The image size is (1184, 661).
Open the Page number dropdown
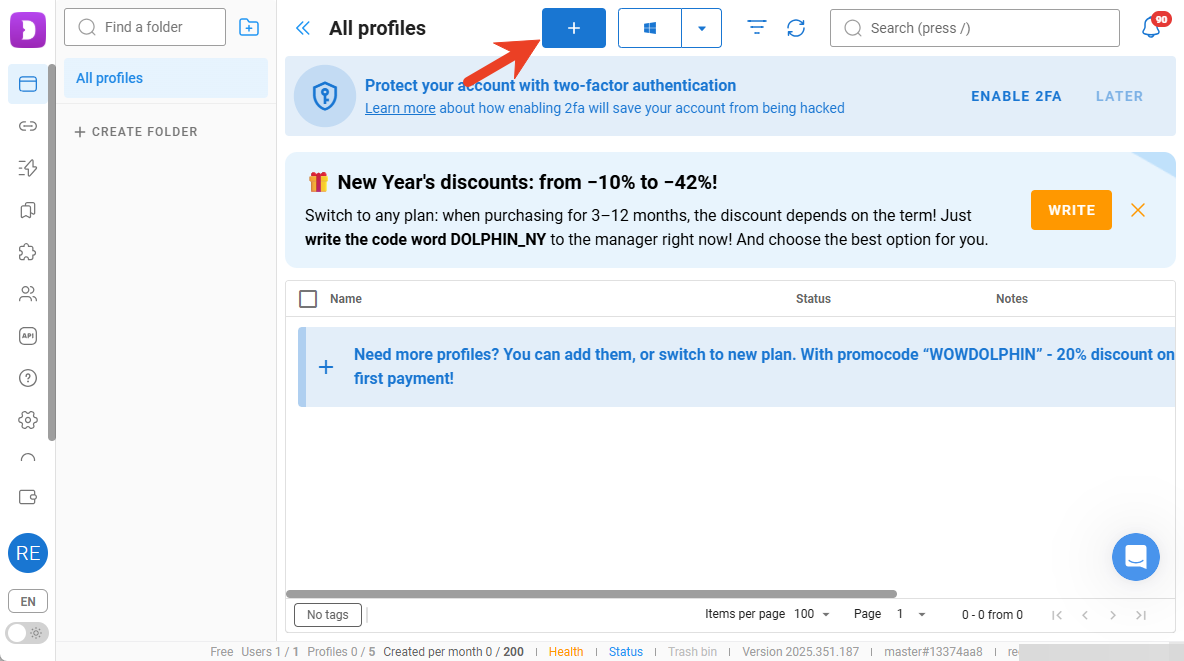tap(911, 614)
